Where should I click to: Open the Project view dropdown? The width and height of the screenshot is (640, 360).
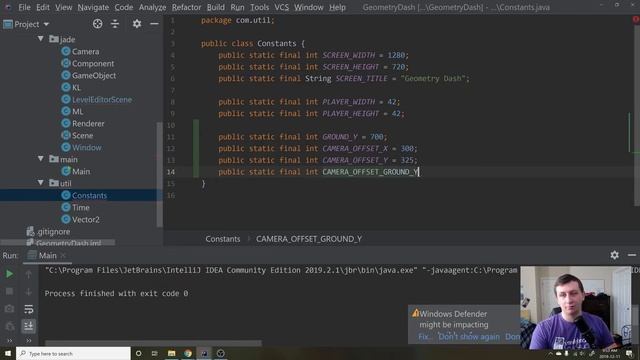(47, 24)
